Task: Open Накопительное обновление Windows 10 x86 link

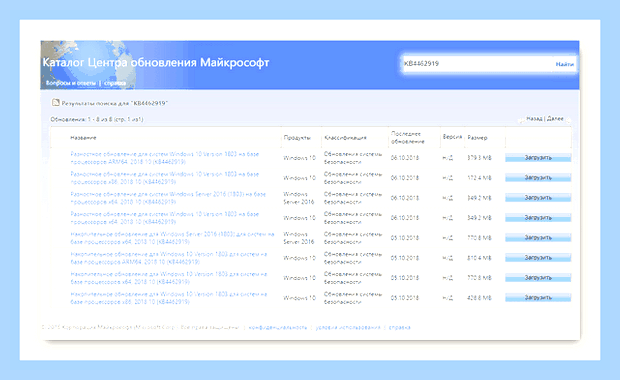Action: (x=169, y=298)
